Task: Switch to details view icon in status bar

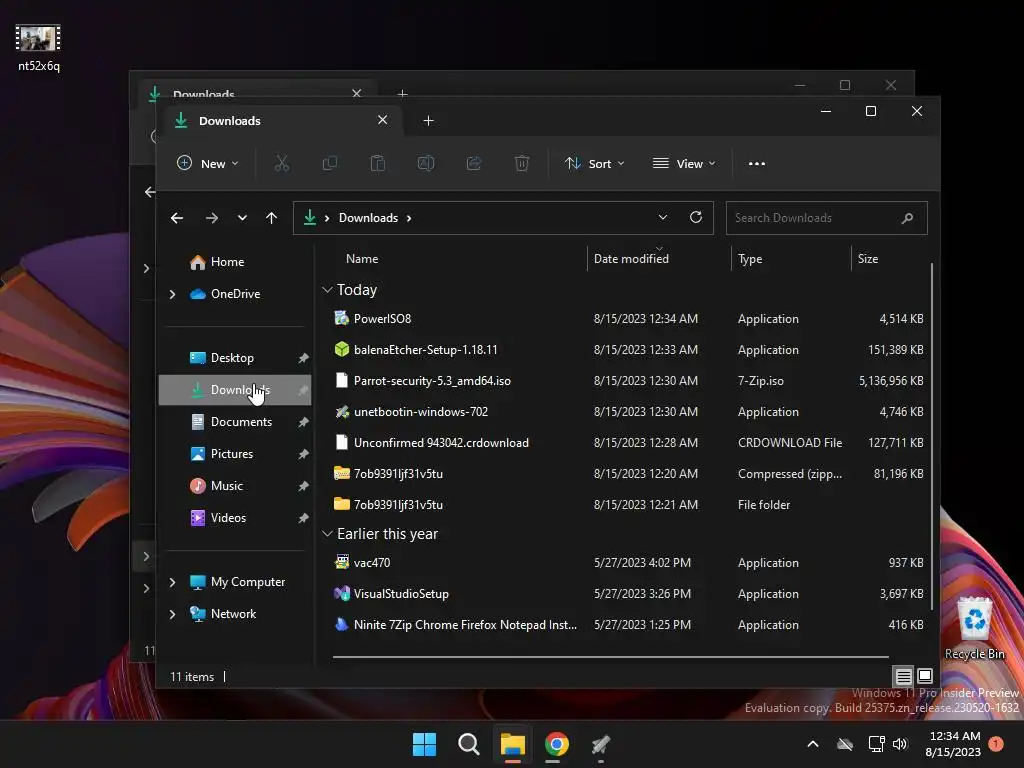Action: coord(903,676)
